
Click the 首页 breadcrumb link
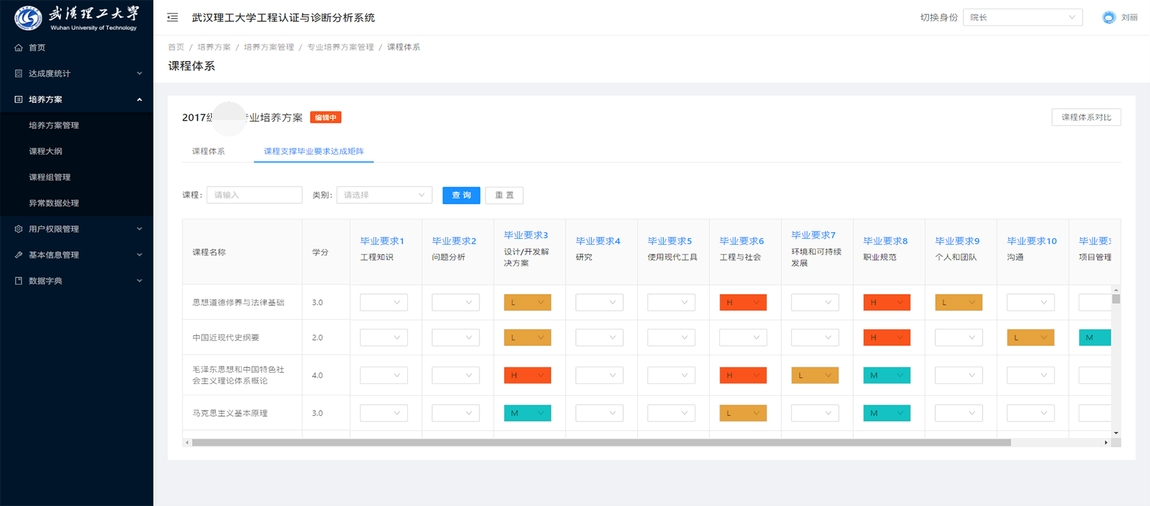coord(176,47)
